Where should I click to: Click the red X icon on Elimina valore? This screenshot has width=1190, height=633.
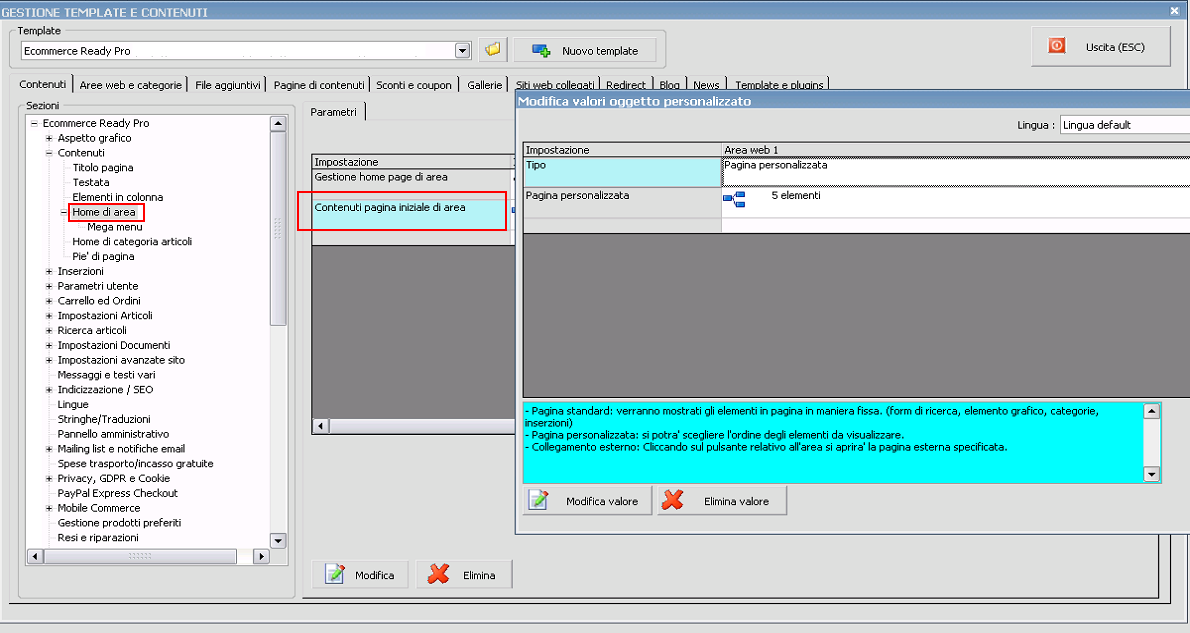(672, 500)
